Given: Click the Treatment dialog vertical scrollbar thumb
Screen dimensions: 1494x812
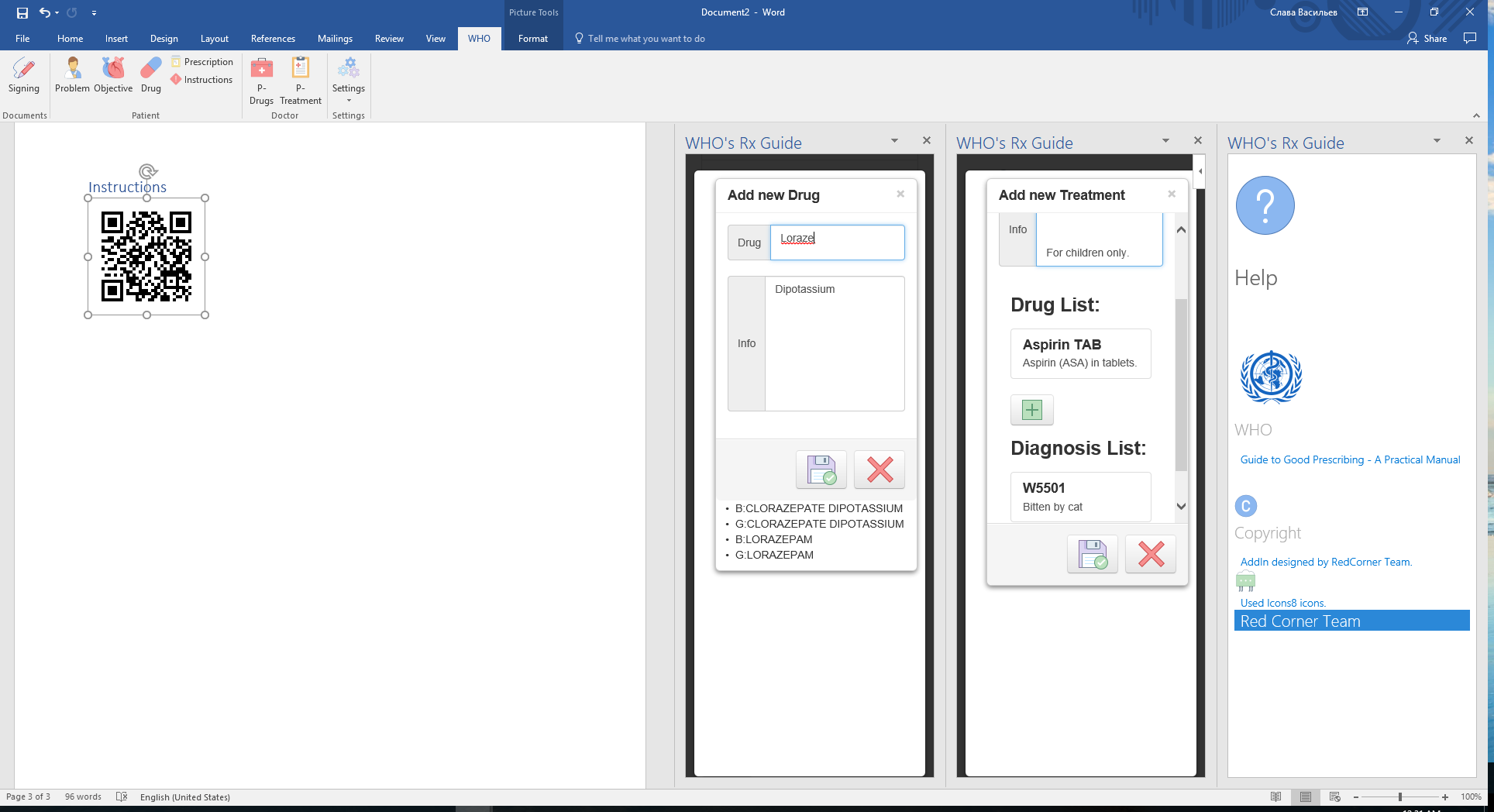Looking at the screenshot, I should 1181,384.
